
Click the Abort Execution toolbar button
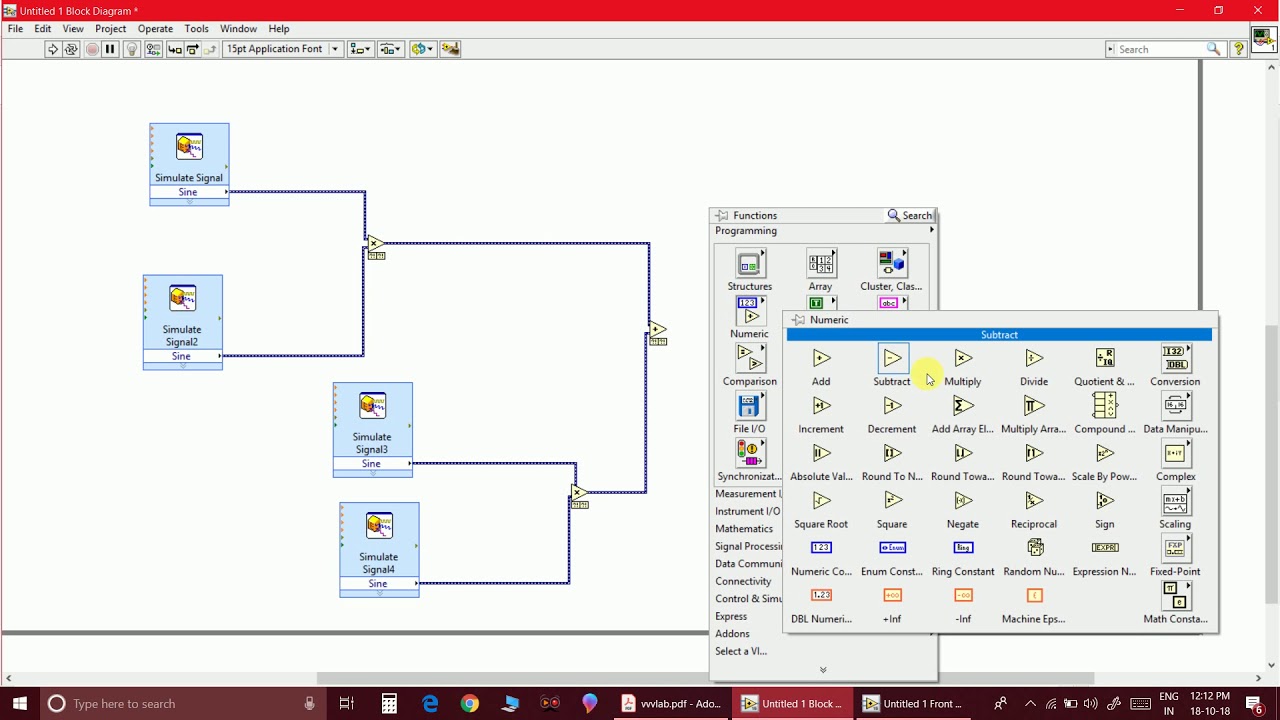[92, 49]
